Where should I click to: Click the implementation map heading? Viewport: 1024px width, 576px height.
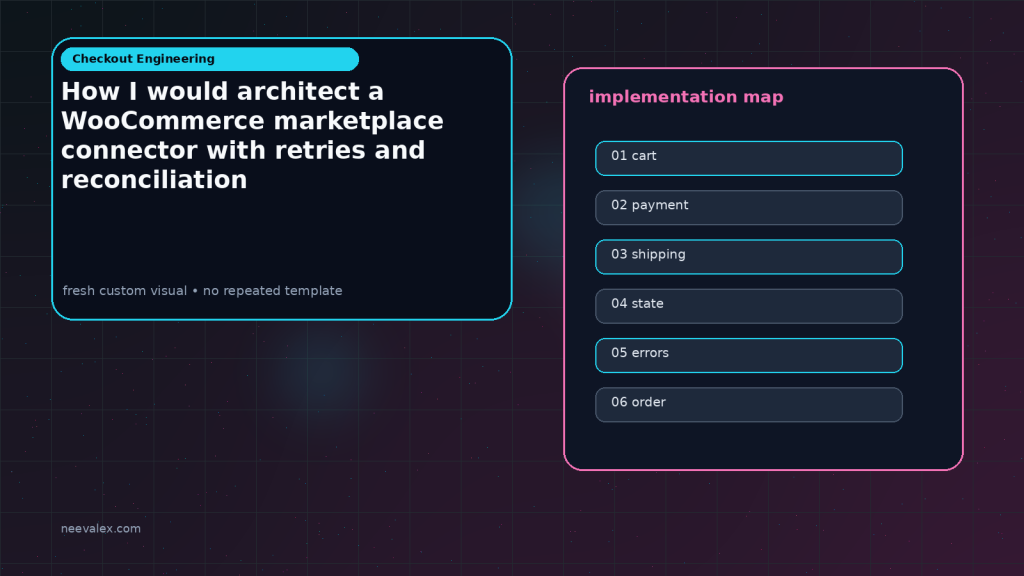(x=686, y=97)
